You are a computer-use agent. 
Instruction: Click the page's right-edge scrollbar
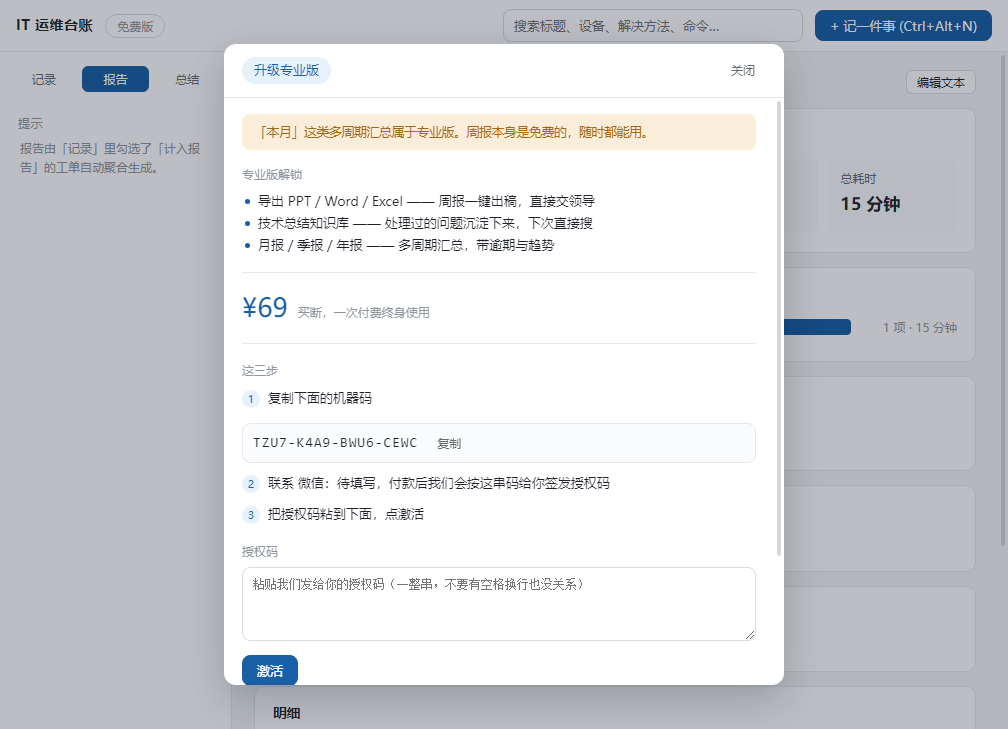(x=1004, y=300)
